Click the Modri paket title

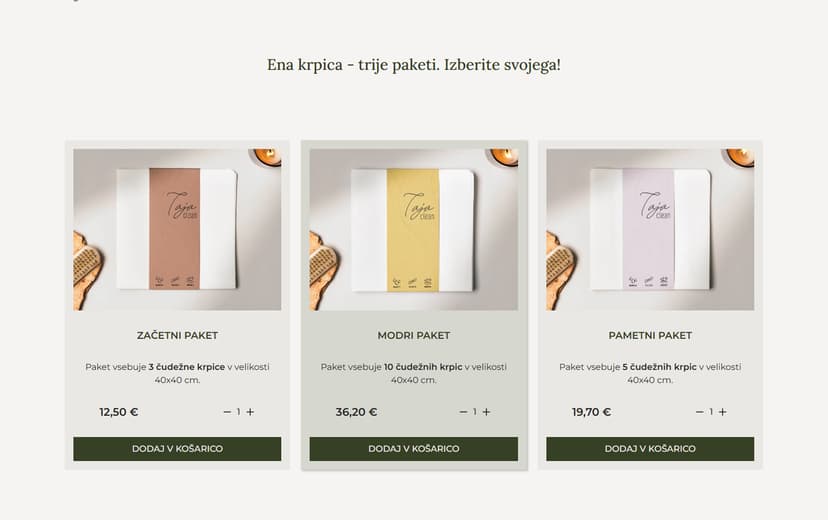pos(413,335)
